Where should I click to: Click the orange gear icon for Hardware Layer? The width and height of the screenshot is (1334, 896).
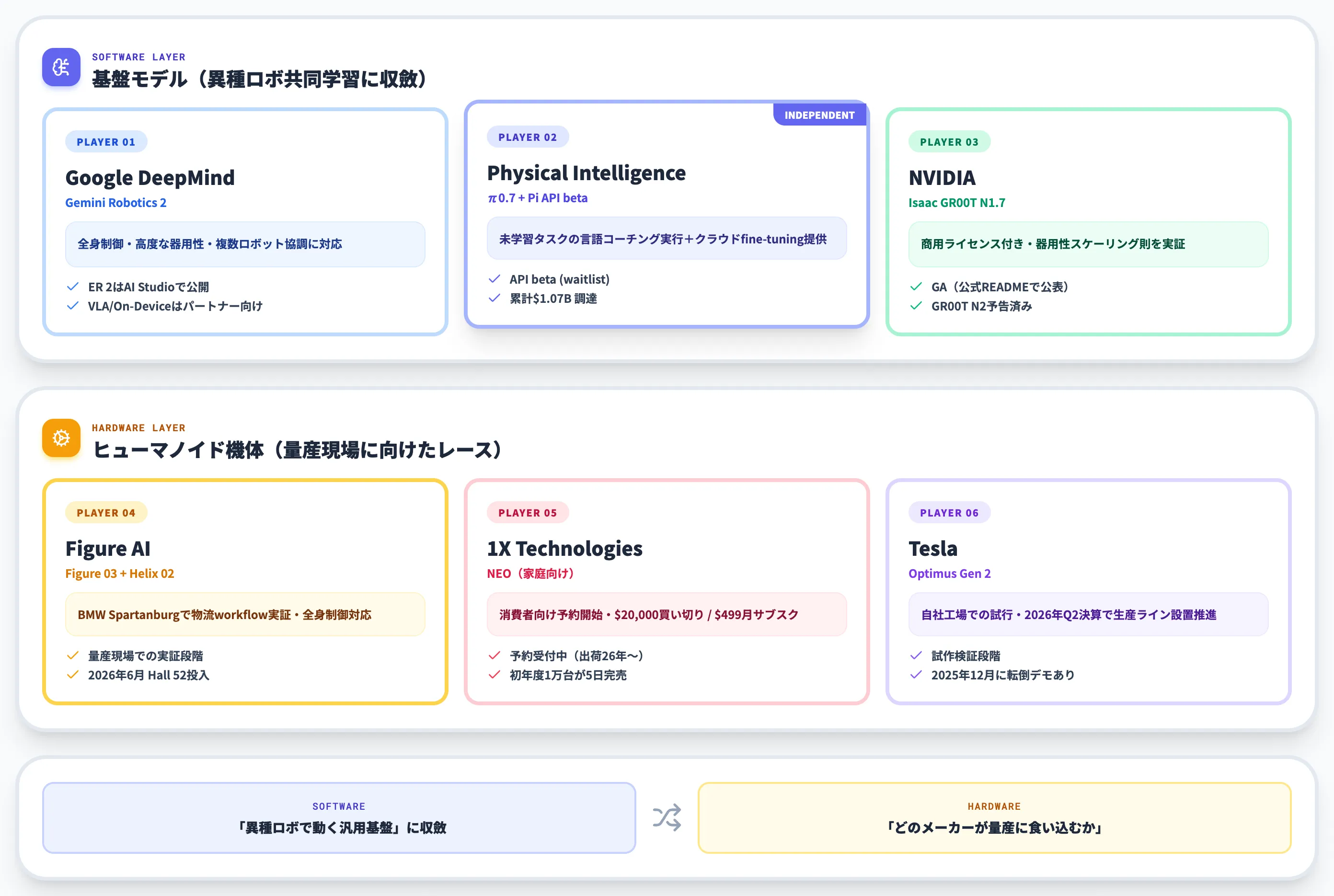61,438
